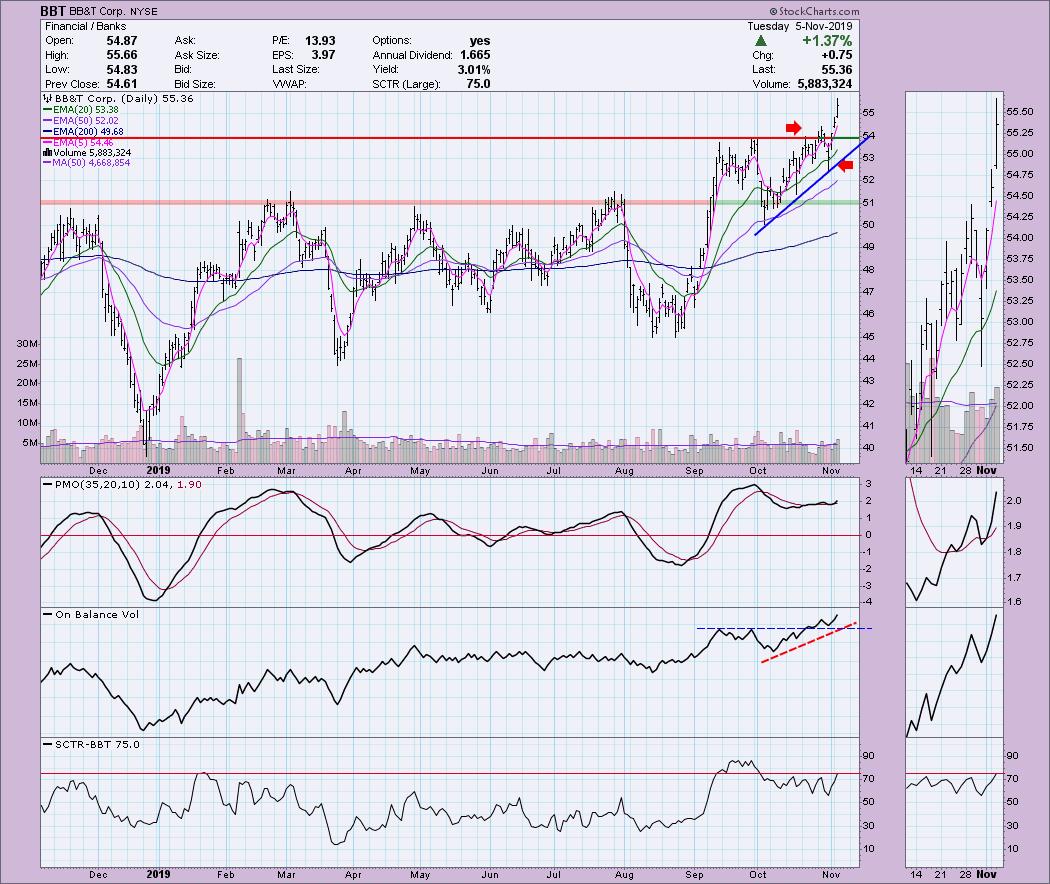Click the green EMA(20) 53.38 legend entry
Viewport: 1050px width, 884px height.
(x=80, y=110)
